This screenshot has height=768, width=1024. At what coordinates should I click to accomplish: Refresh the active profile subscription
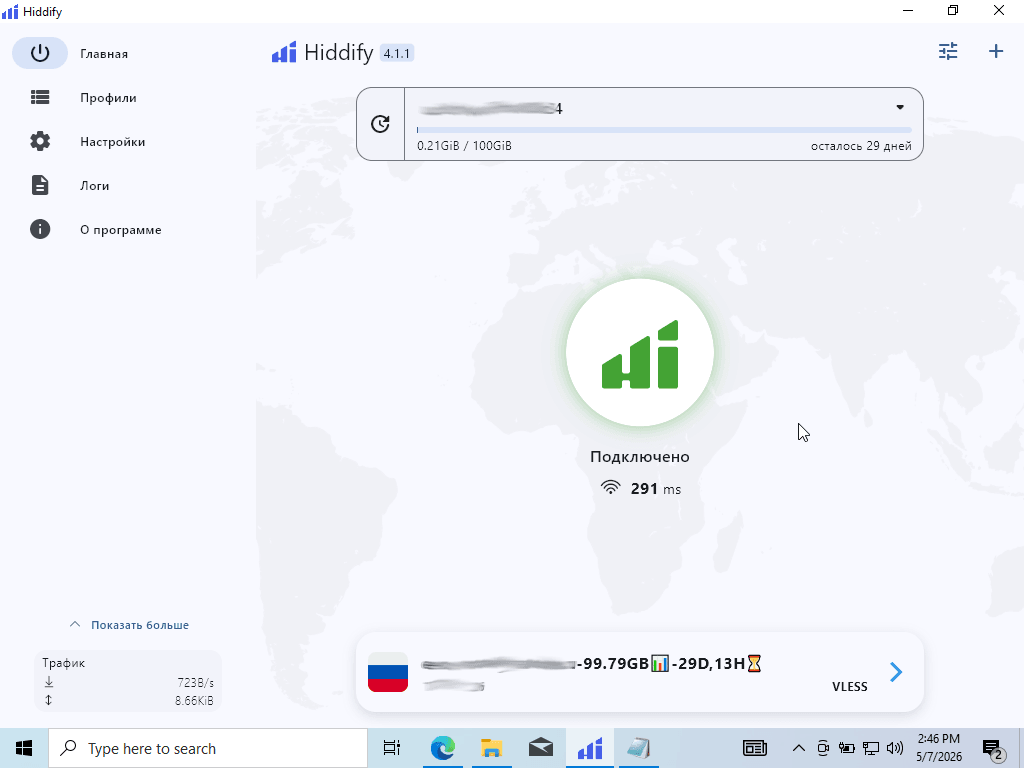[380, 124]
